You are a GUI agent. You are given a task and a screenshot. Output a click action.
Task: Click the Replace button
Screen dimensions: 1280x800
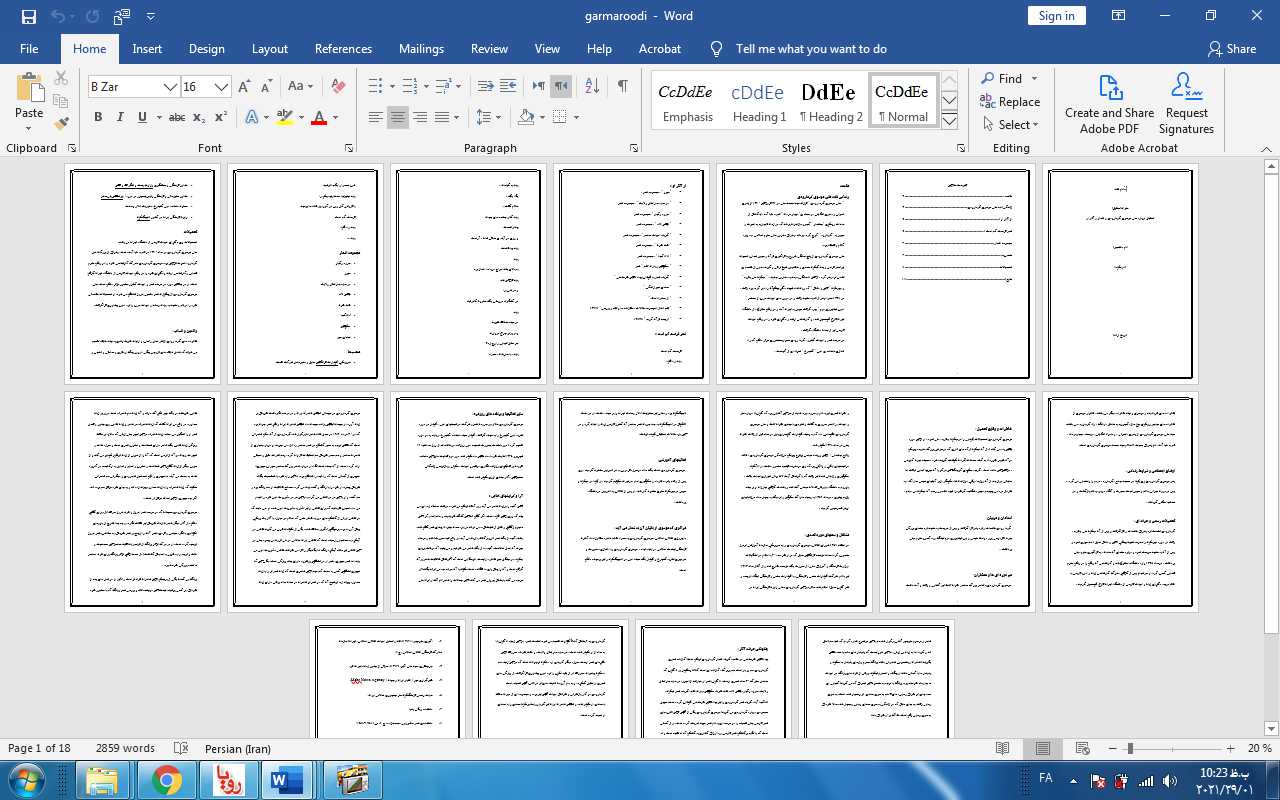(x=1010, y=102)
